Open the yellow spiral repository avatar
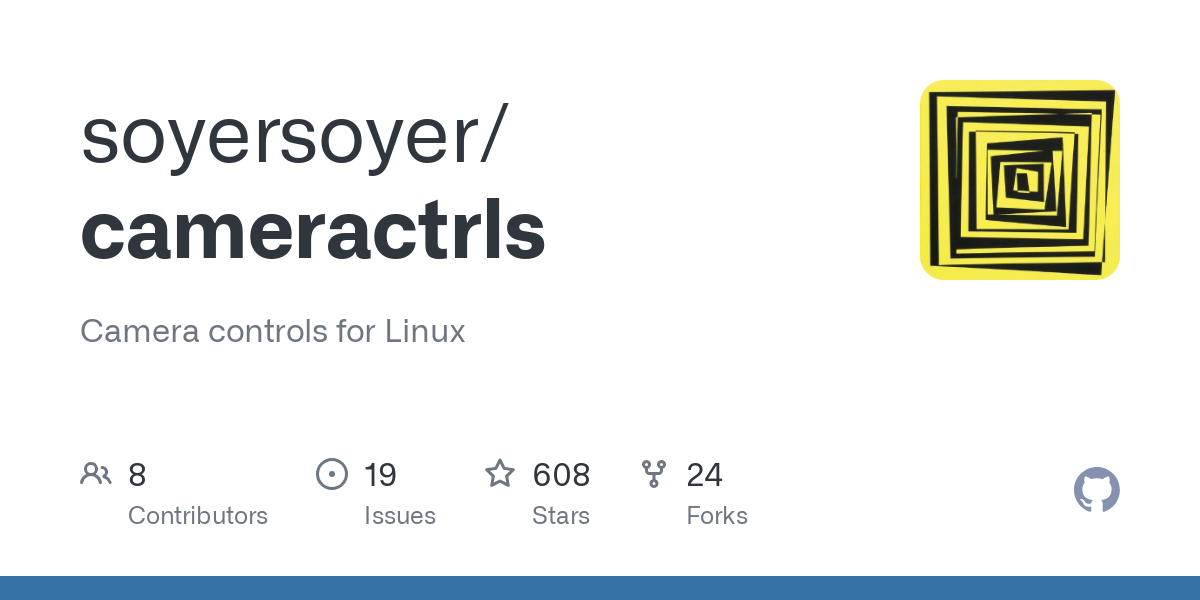 point(1019,180)
